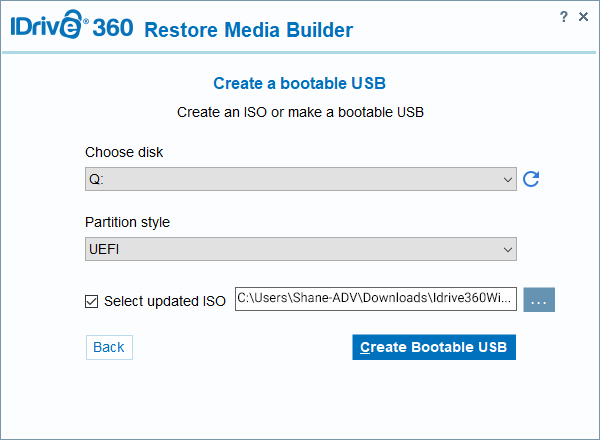Close the Restore Media Builder window
600x440 pixels.
tap(584, 17)
